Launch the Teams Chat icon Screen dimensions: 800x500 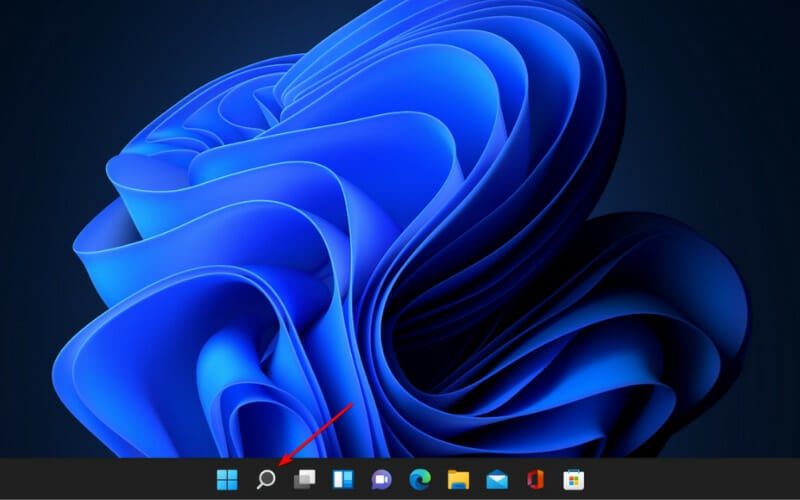pos(381,480)
